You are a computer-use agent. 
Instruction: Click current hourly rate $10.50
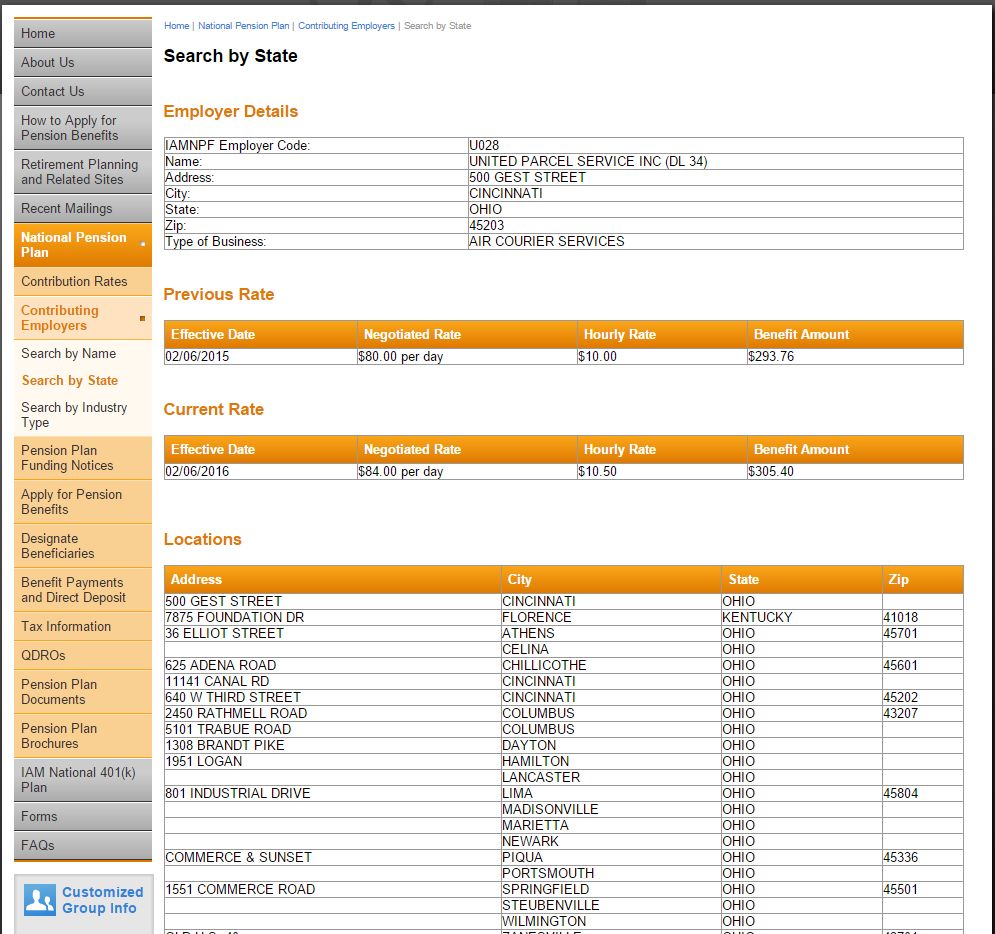pyautogui.click(x=597, y=471)
